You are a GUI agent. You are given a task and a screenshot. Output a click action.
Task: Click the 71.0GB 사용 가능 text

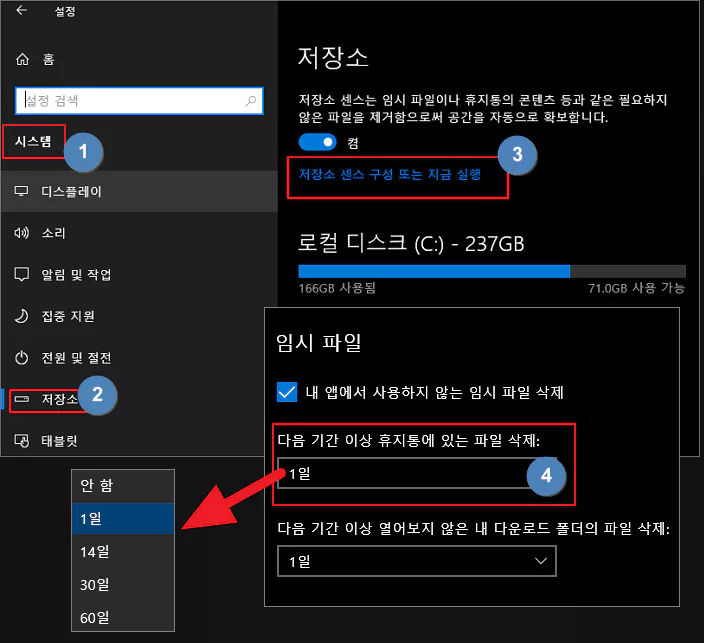click(x=637, y=288)
